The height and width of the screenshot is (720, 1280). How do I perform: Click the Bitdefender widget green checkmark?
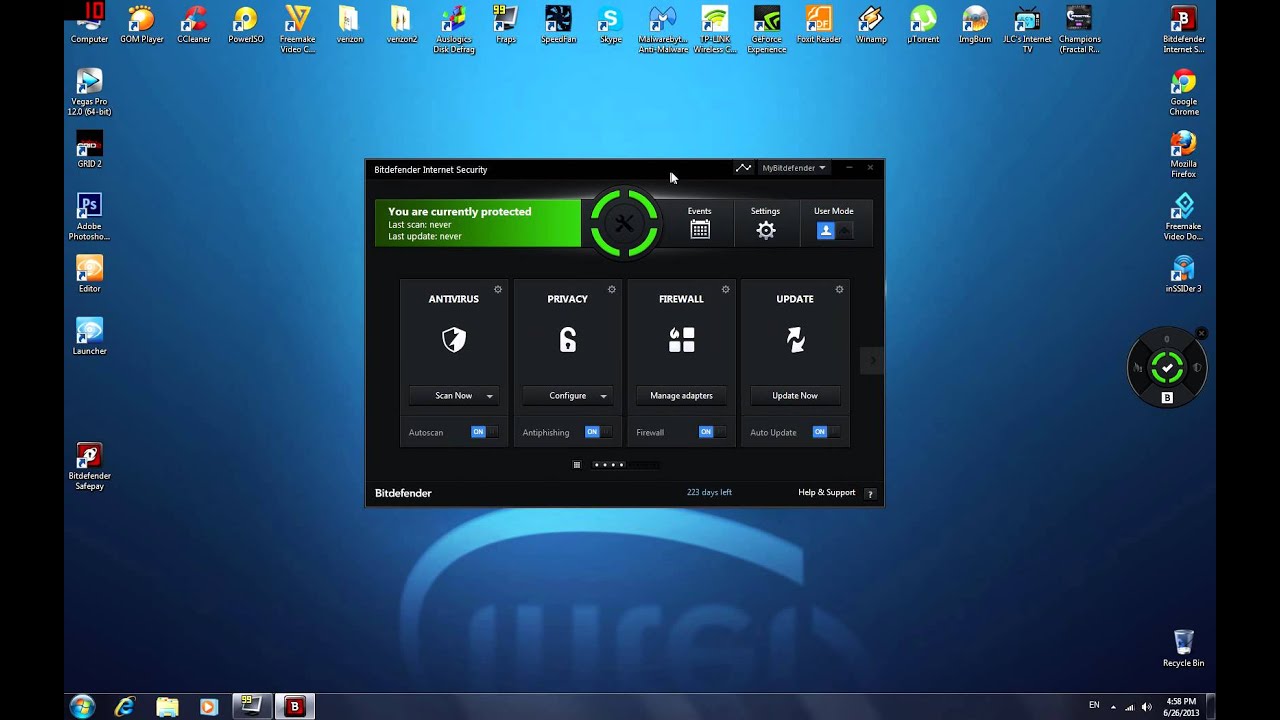1167,367
